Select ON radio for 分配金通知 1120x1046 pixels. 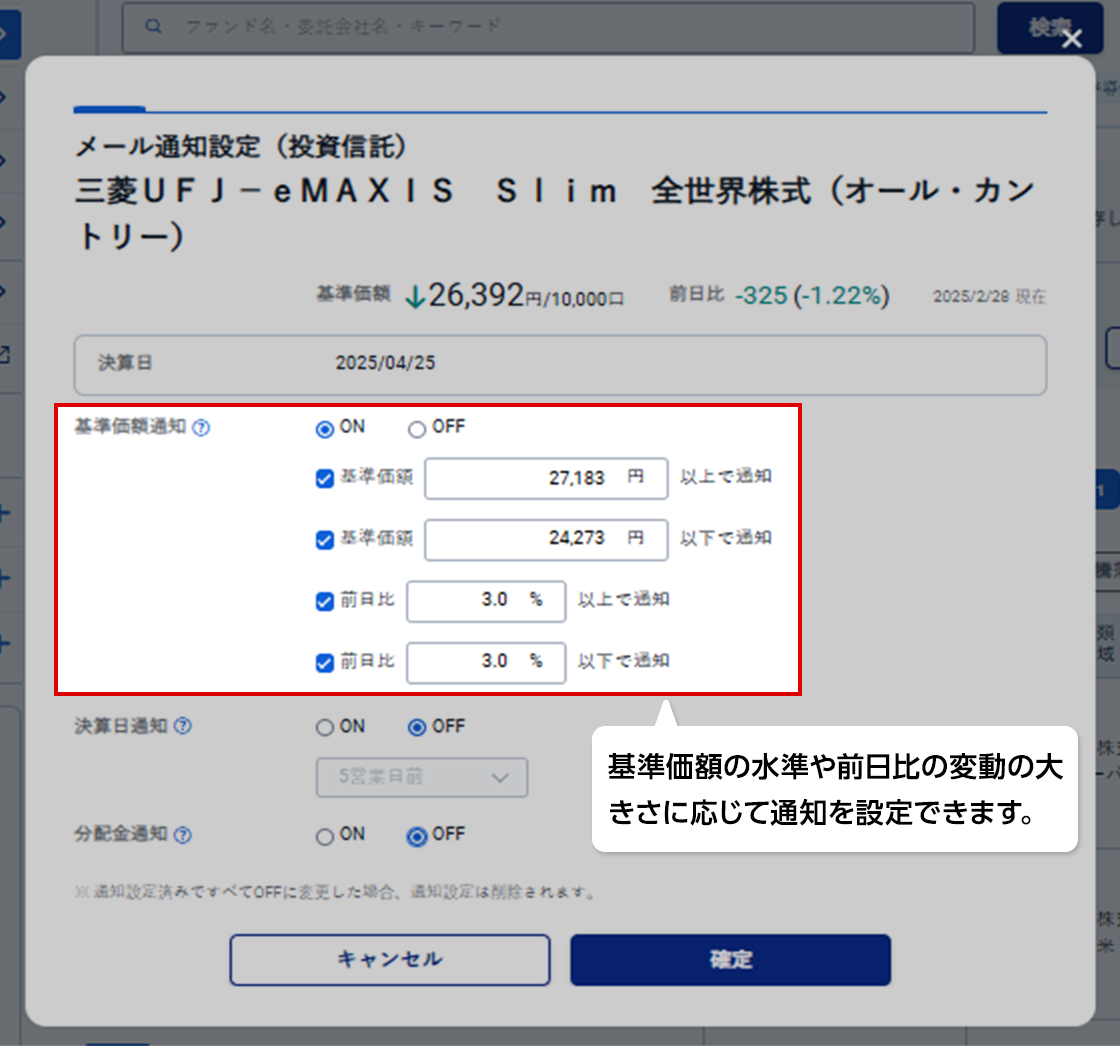pyautogui.click(x=325, y=836)
